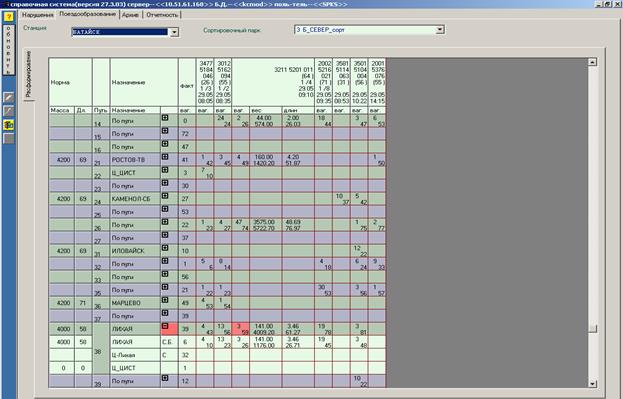
Task: Expand the track 25 По пути row
Action: coord(165,209)
